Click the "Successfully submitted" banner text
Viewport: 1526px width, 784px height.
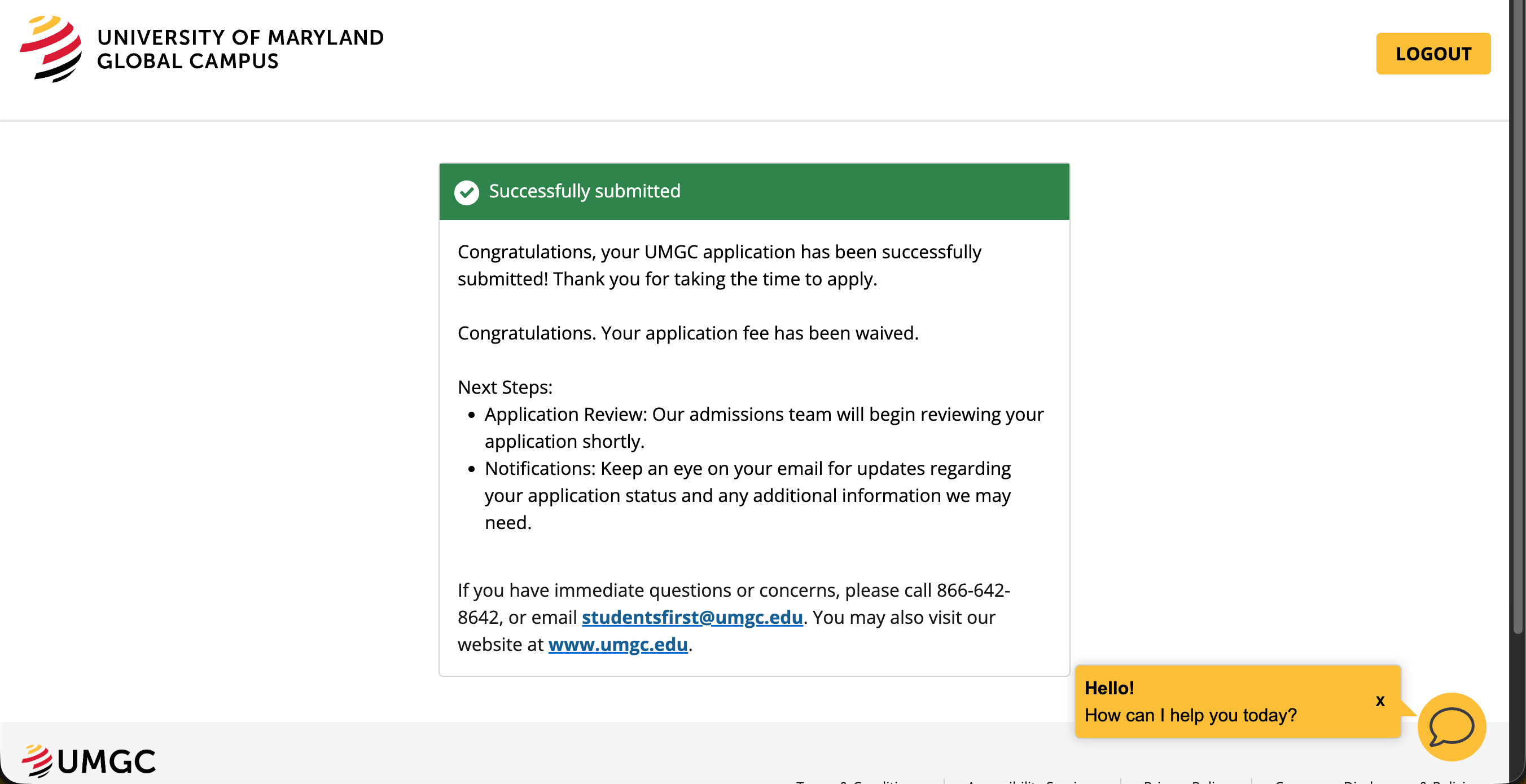(x=584, y=191)
